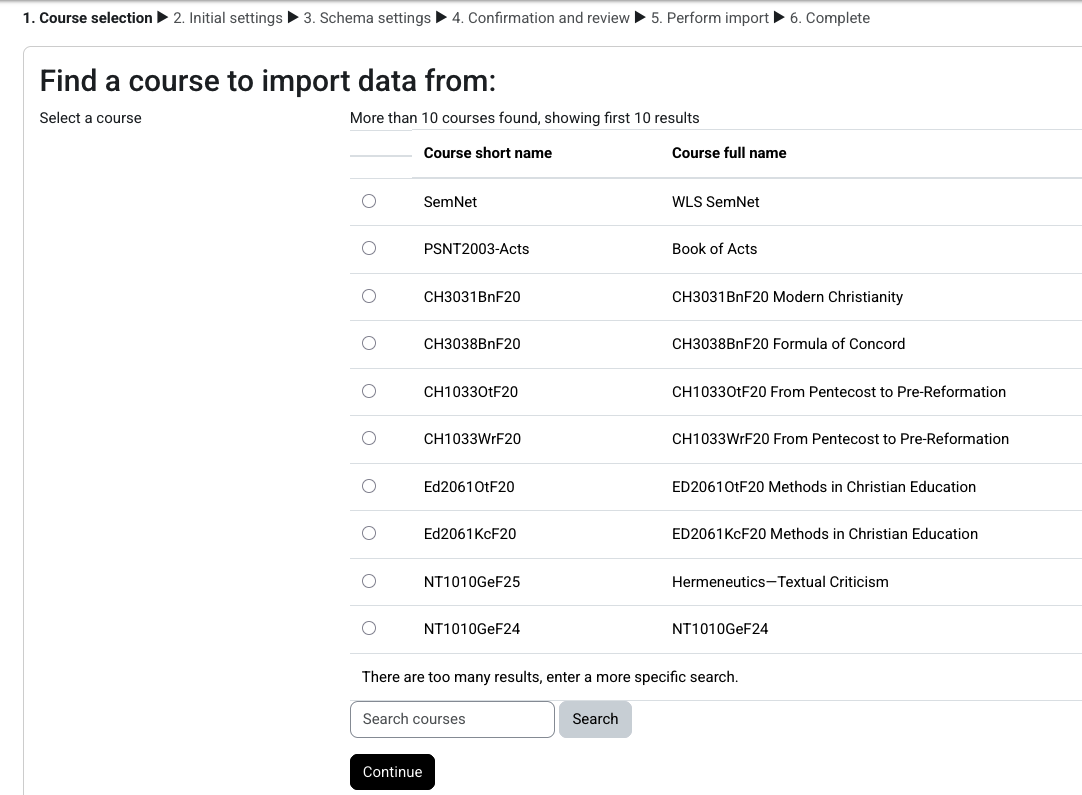This screenshot has height=795, width=1082.
Task: Select the NT1010GeF25 Hermeneutics radio button
Action: [x=369, y=581]
